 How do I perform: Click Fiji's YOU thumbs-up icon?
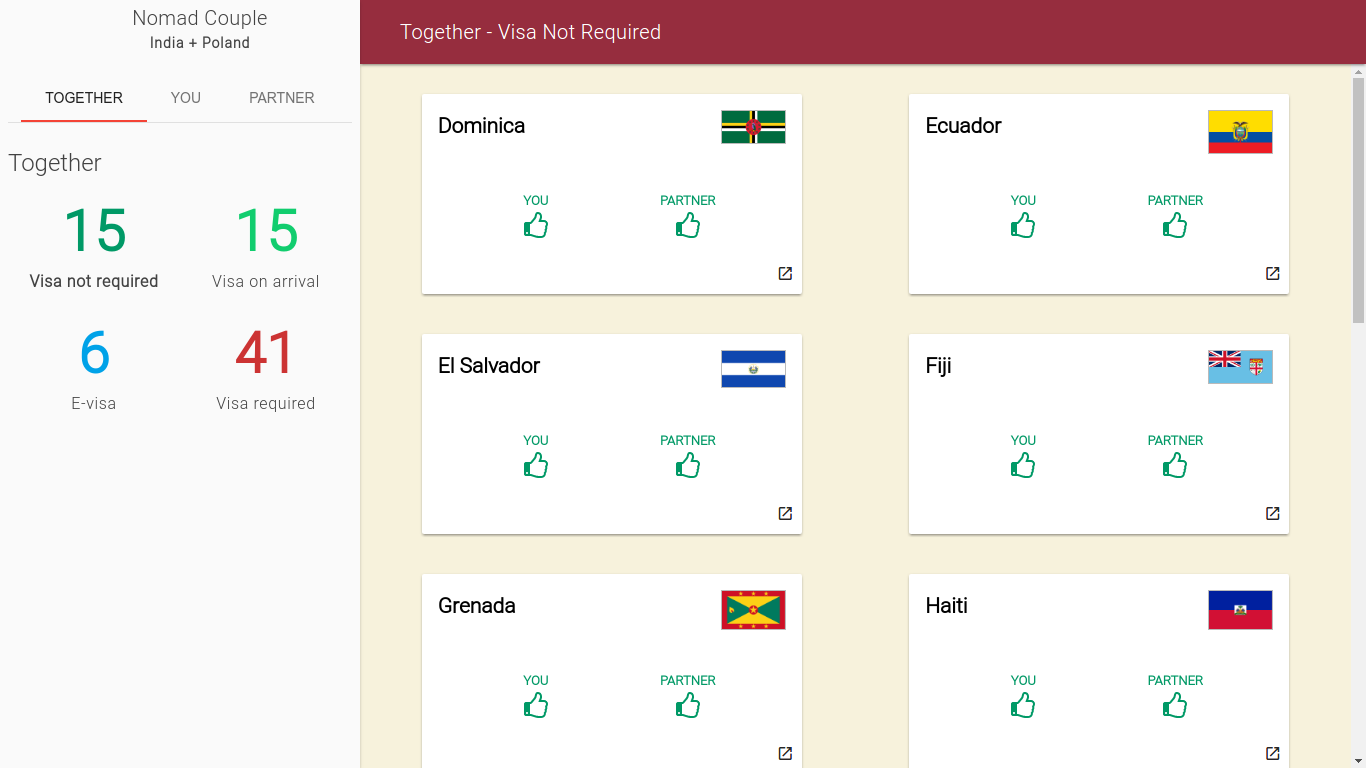(x=1023, y=465)
